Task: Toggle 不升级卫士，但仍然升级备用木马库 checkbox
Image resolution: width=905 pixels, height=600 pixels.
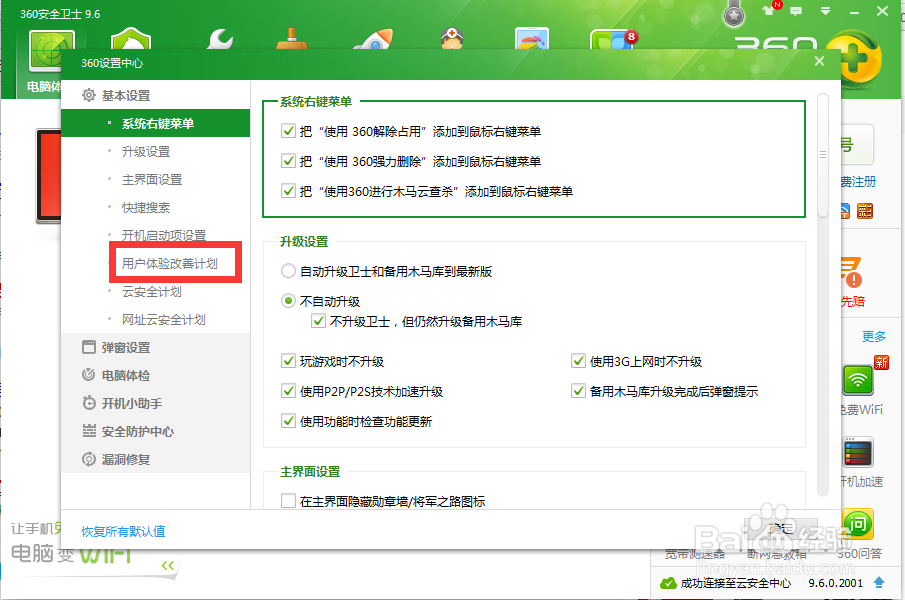Action: click(318, 321)
